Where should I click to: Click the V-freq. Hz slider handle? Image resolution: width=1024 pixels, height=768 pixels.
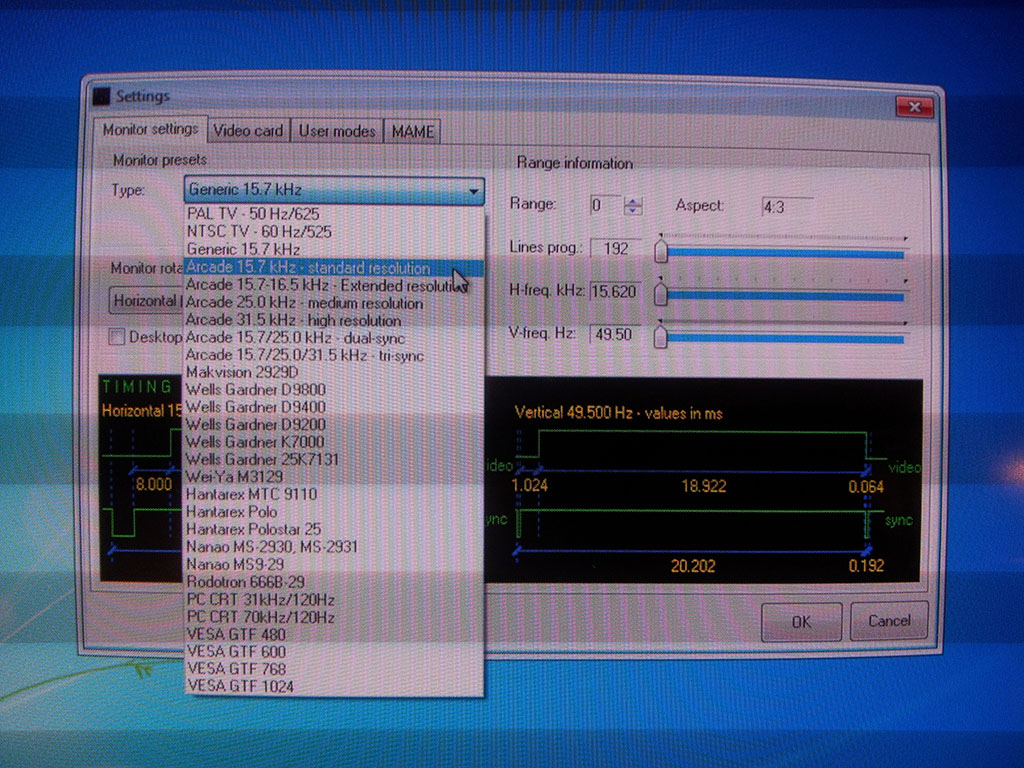[661, 337]
